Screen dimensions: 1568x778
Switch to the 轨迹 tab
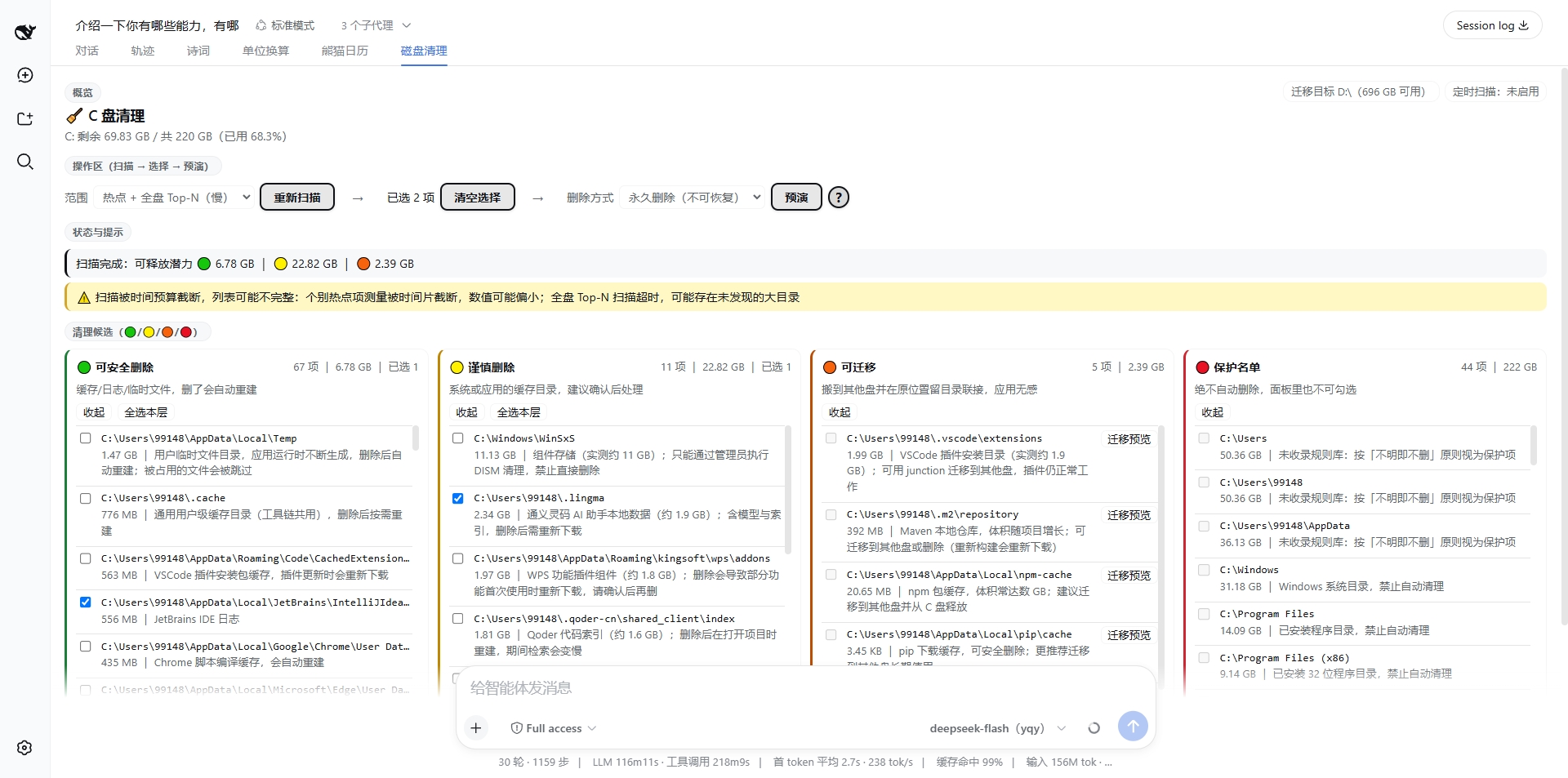tap(142, 51)
